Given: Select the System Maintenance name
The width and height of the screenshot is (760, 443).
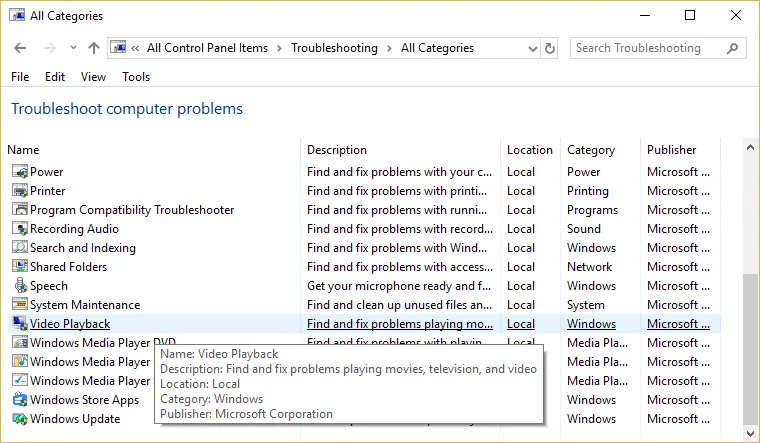Looking at the screenshot, I should point(85,305).
